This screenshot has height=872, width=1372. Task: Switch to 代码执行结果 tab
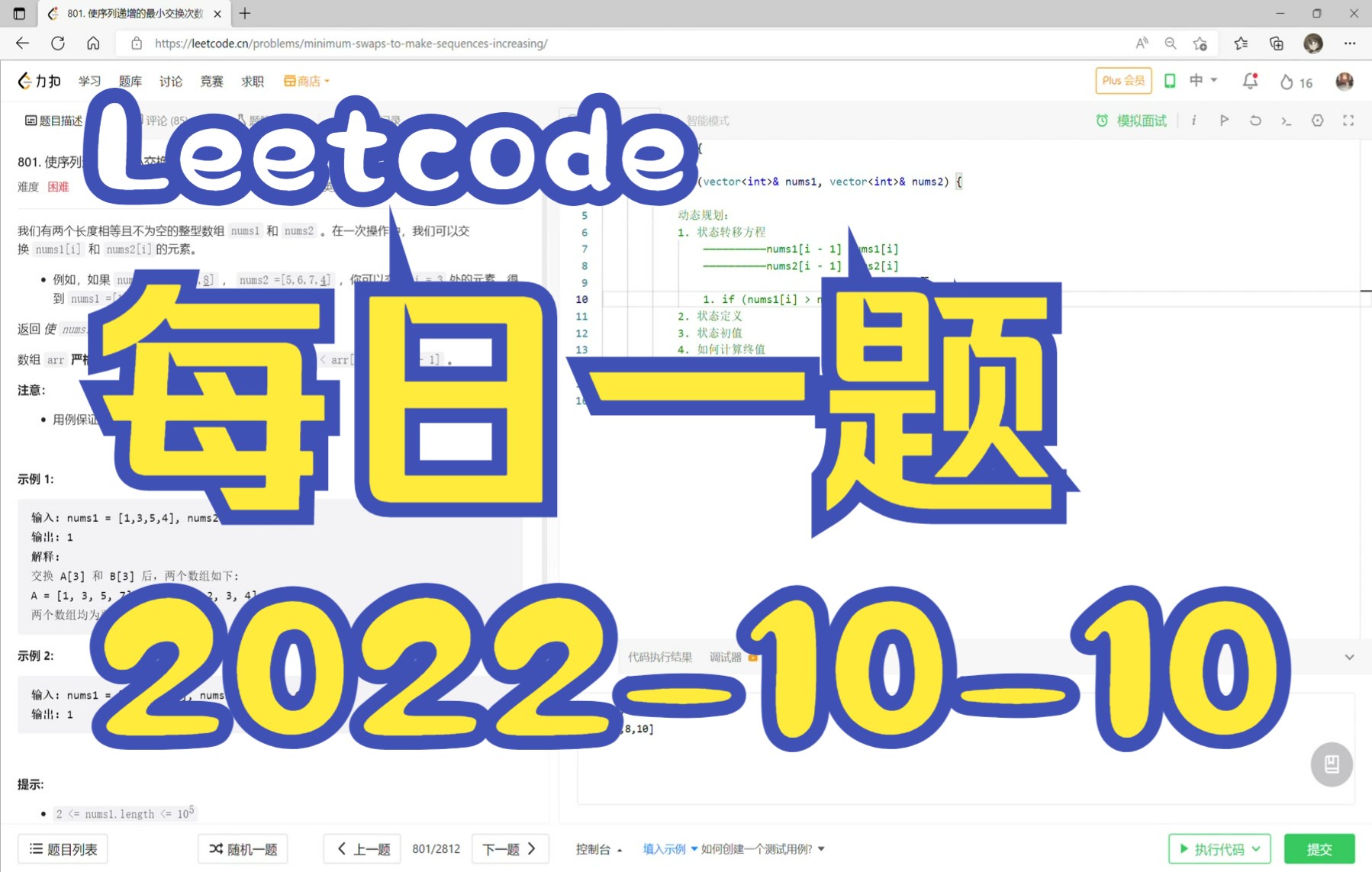[x=660, y=657]
